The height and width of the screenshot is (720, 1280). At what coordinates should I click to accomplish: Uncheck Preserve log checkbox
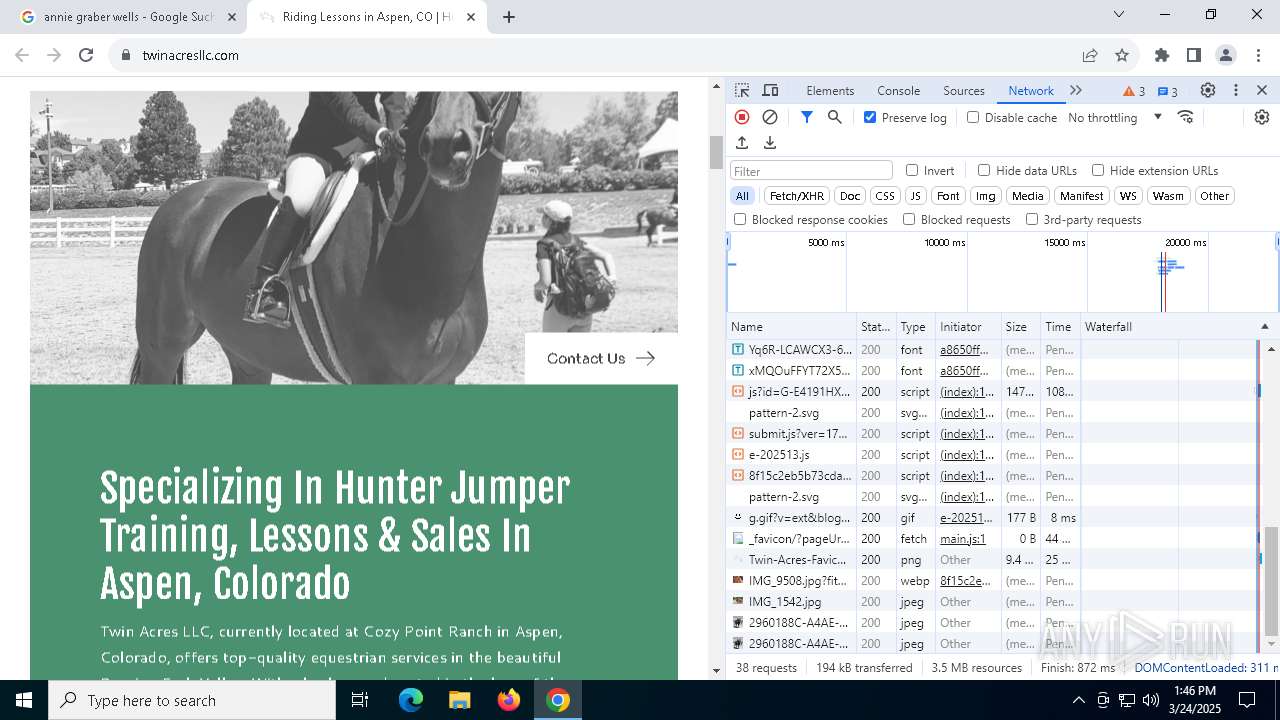point(870,117)
